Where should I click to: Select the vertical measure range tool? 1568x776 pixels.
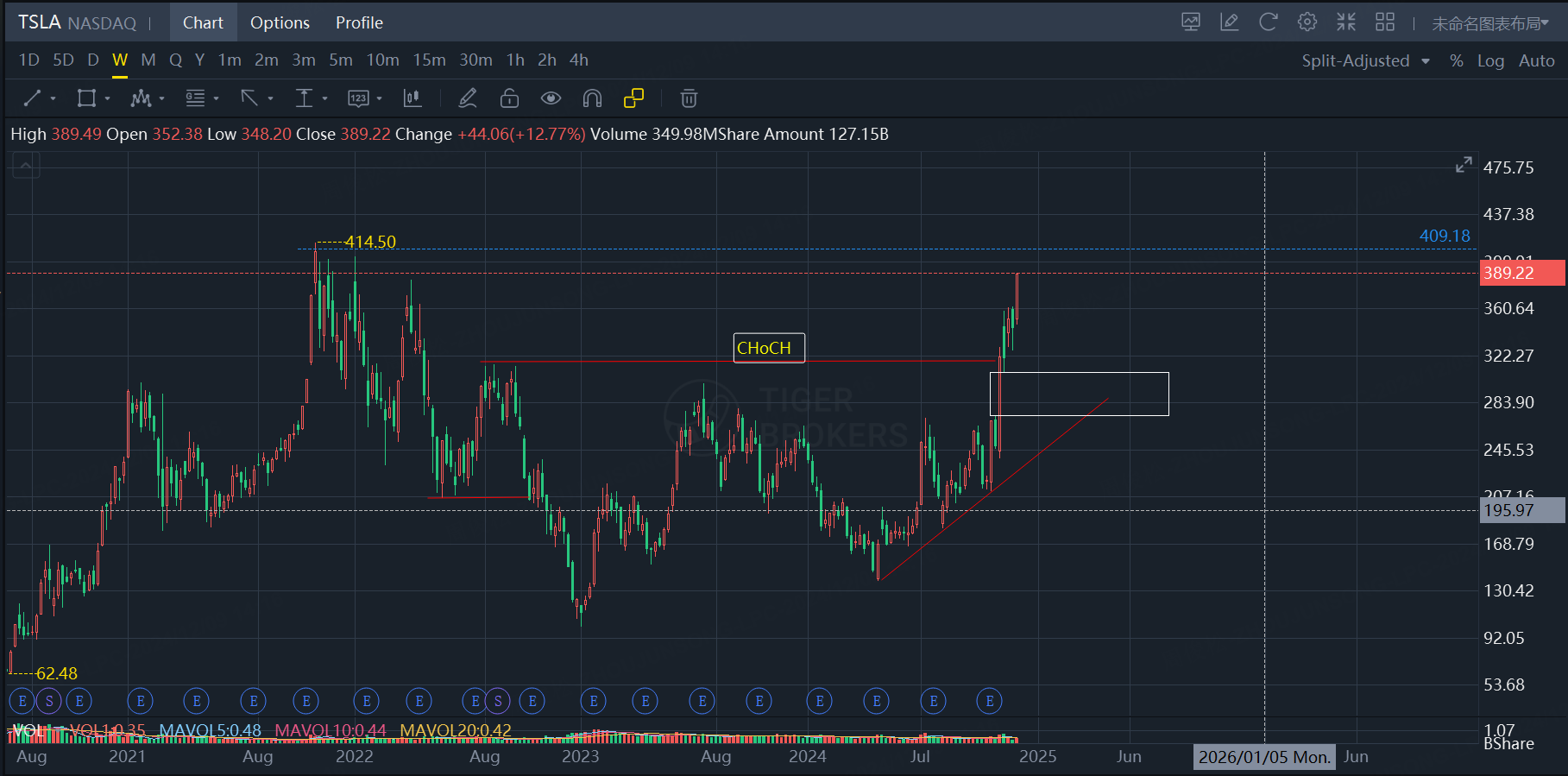pyautogui.click(x=304, y=98)
